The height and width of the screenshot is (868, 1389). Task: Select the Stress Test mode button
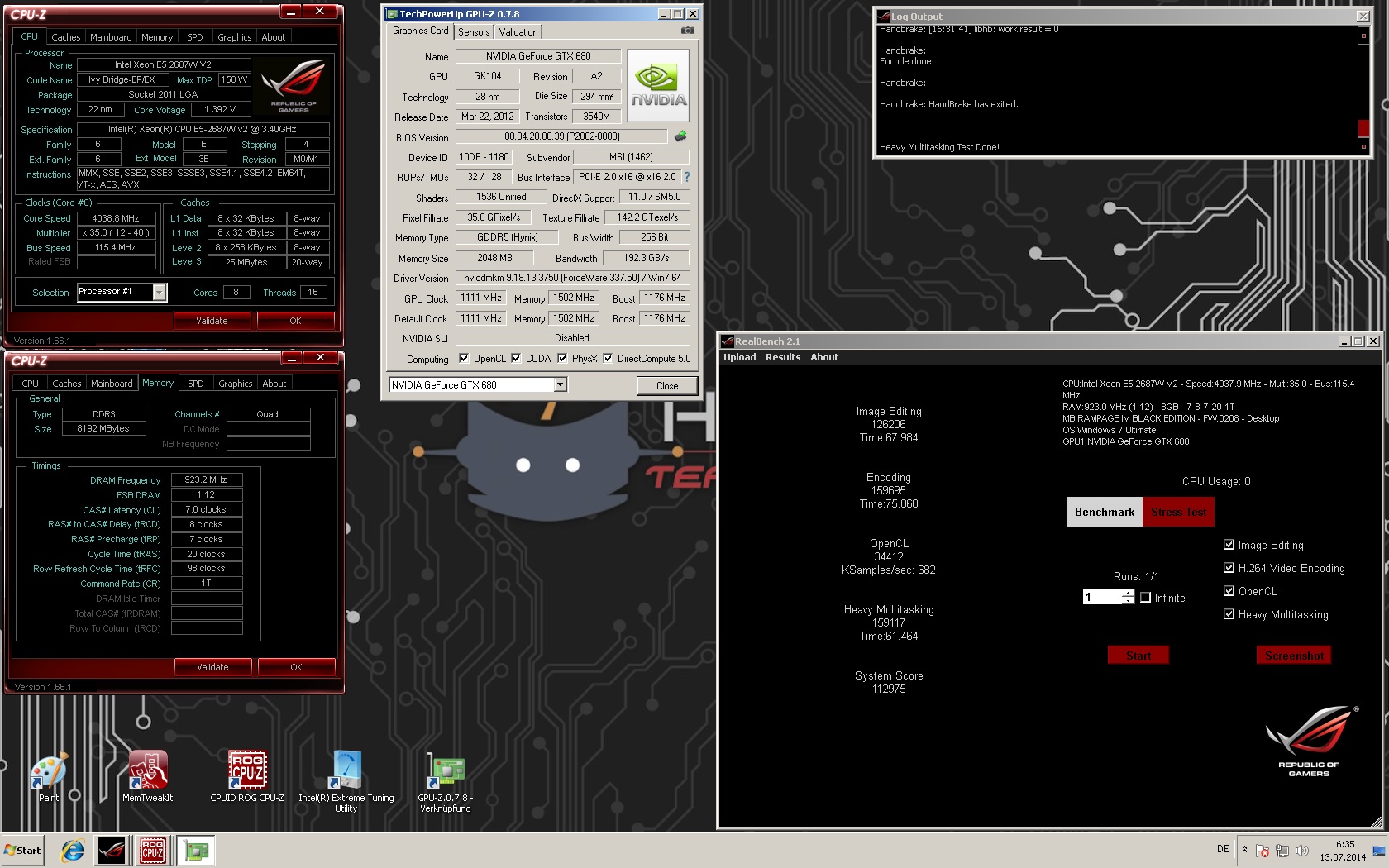point(1178,512)
